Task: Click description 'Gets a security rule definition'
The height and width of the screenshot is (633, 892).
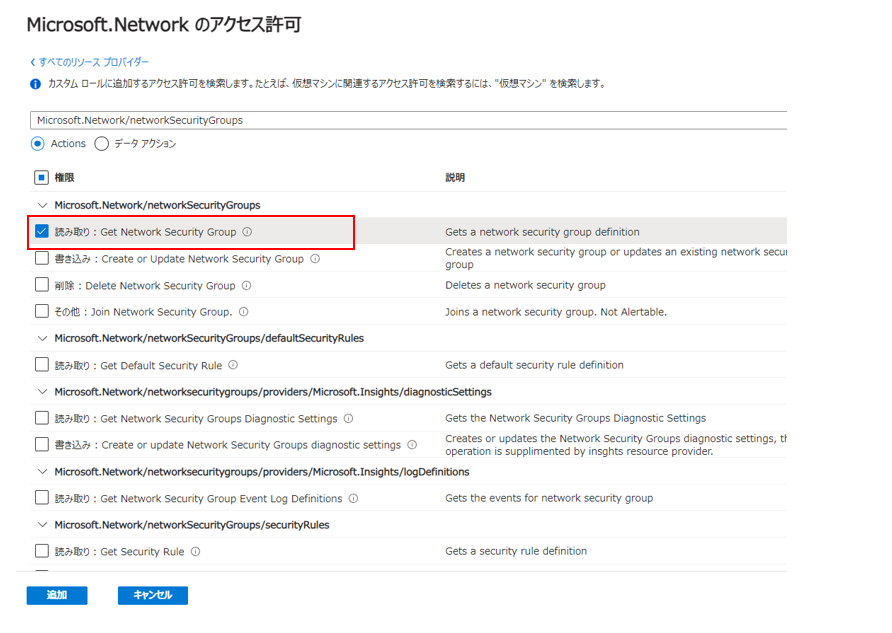Action: [x=516, y=551]
